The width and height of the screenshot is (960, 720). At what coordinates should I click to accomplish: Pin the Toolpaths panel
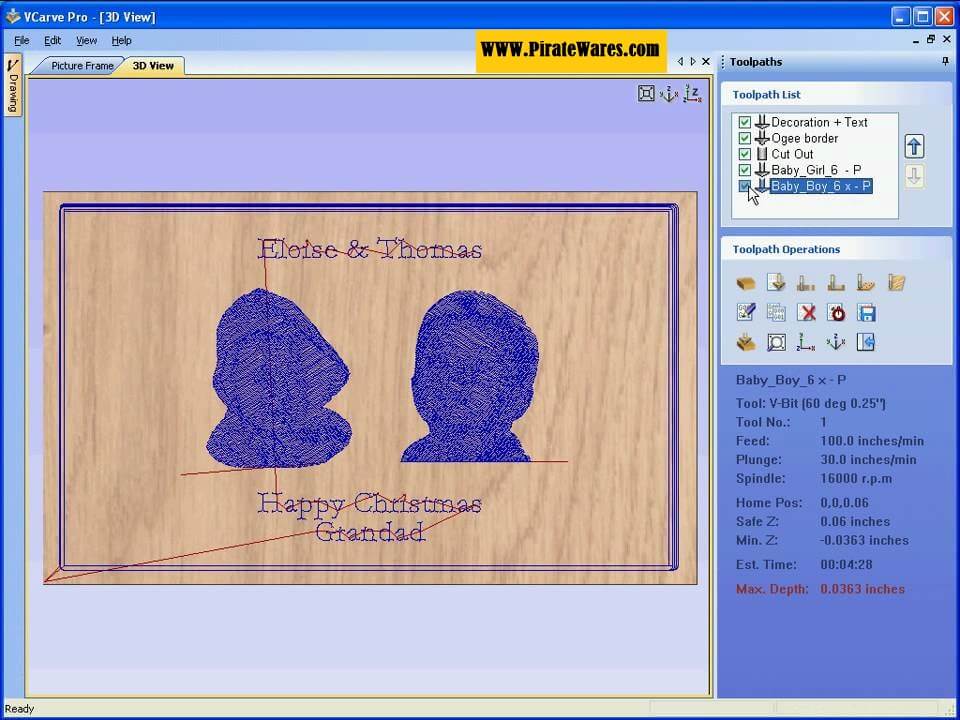tap(945, 62)
